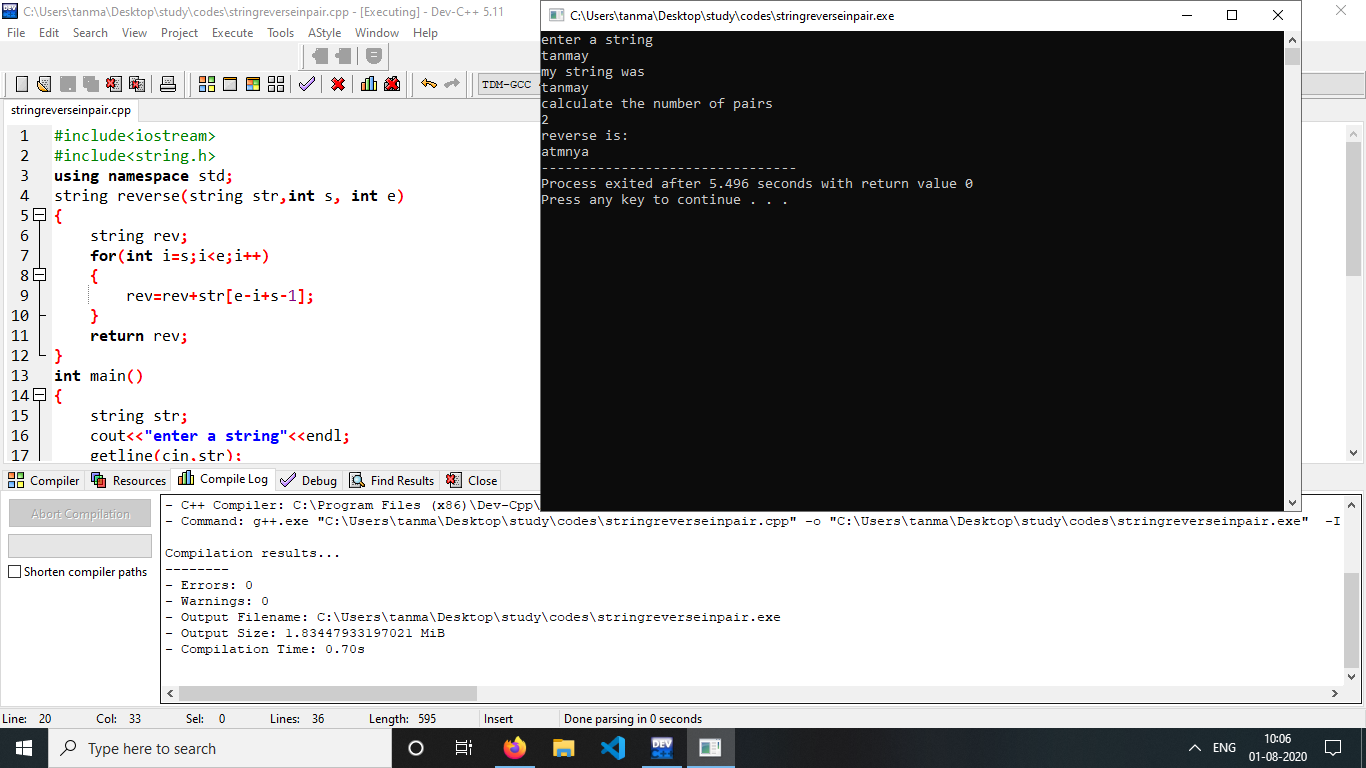Open the Project menu
Image resolution: width=1366 pixels, height=768 pixels.
[x=179, y=33]
